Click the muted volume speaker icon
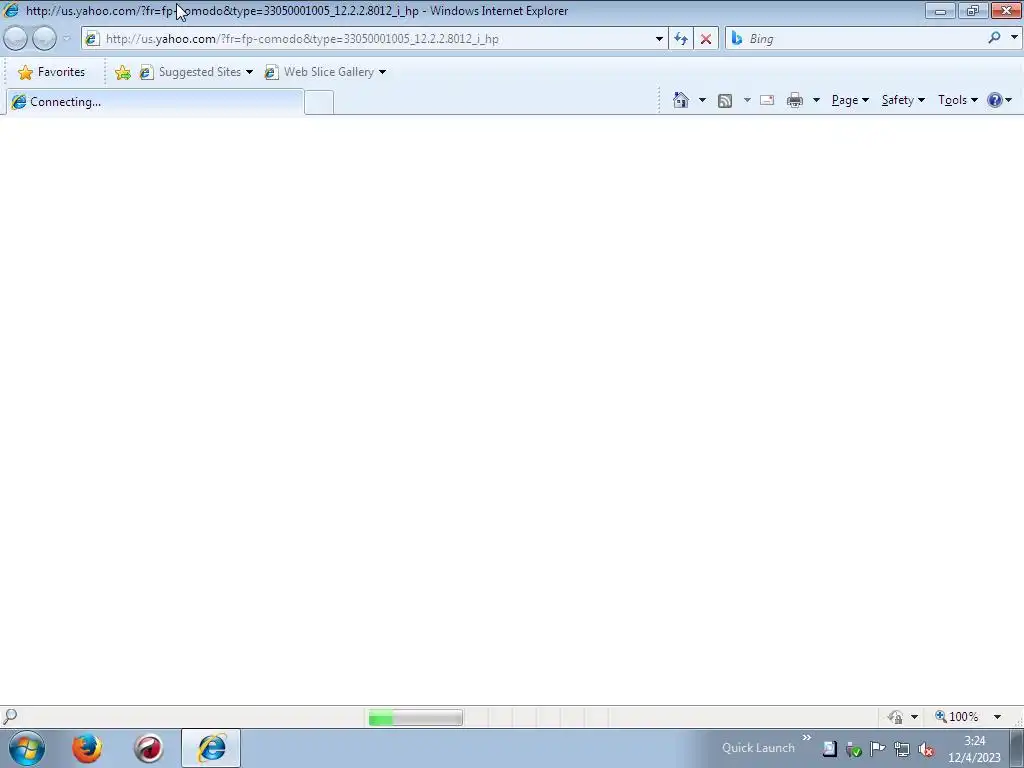This screenshot has width=1024, height=768. click(x=925, y=749)
